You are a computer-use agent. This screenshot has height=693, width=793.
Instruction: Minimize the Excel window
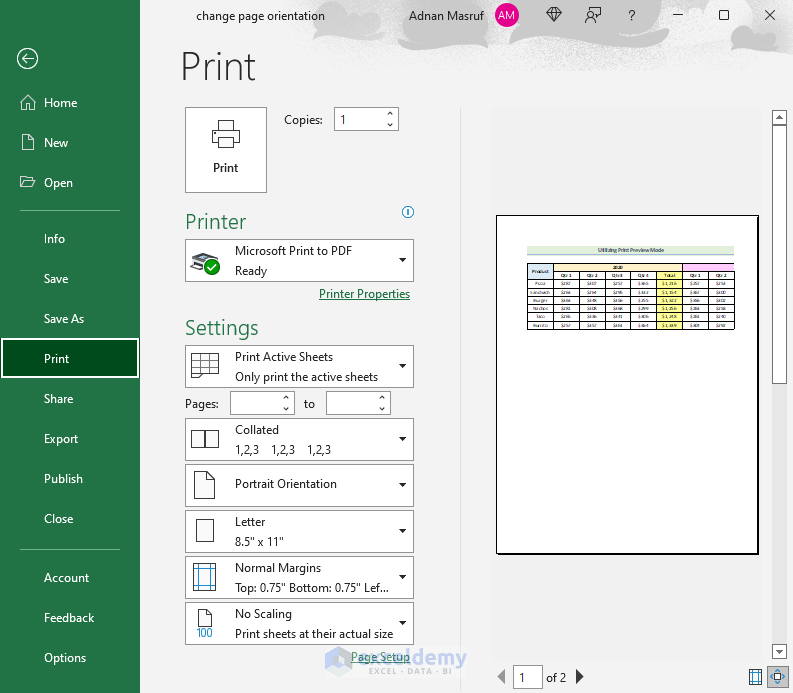(x=678, y=15)
